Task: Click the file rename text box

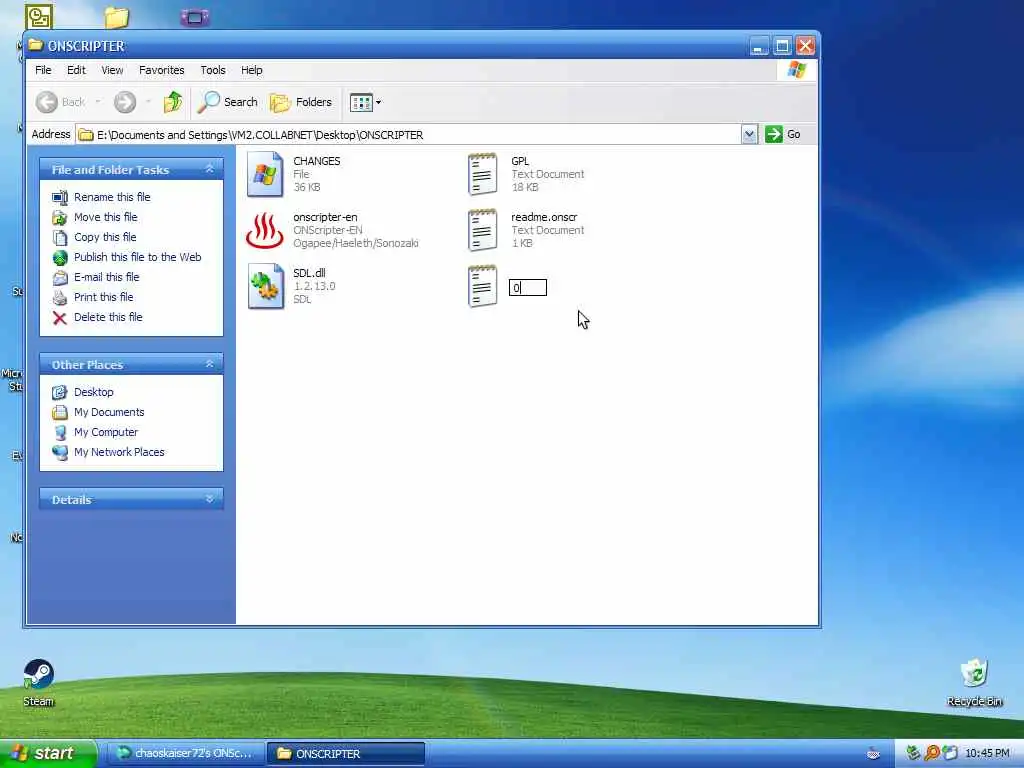Action: pos(528,287)
